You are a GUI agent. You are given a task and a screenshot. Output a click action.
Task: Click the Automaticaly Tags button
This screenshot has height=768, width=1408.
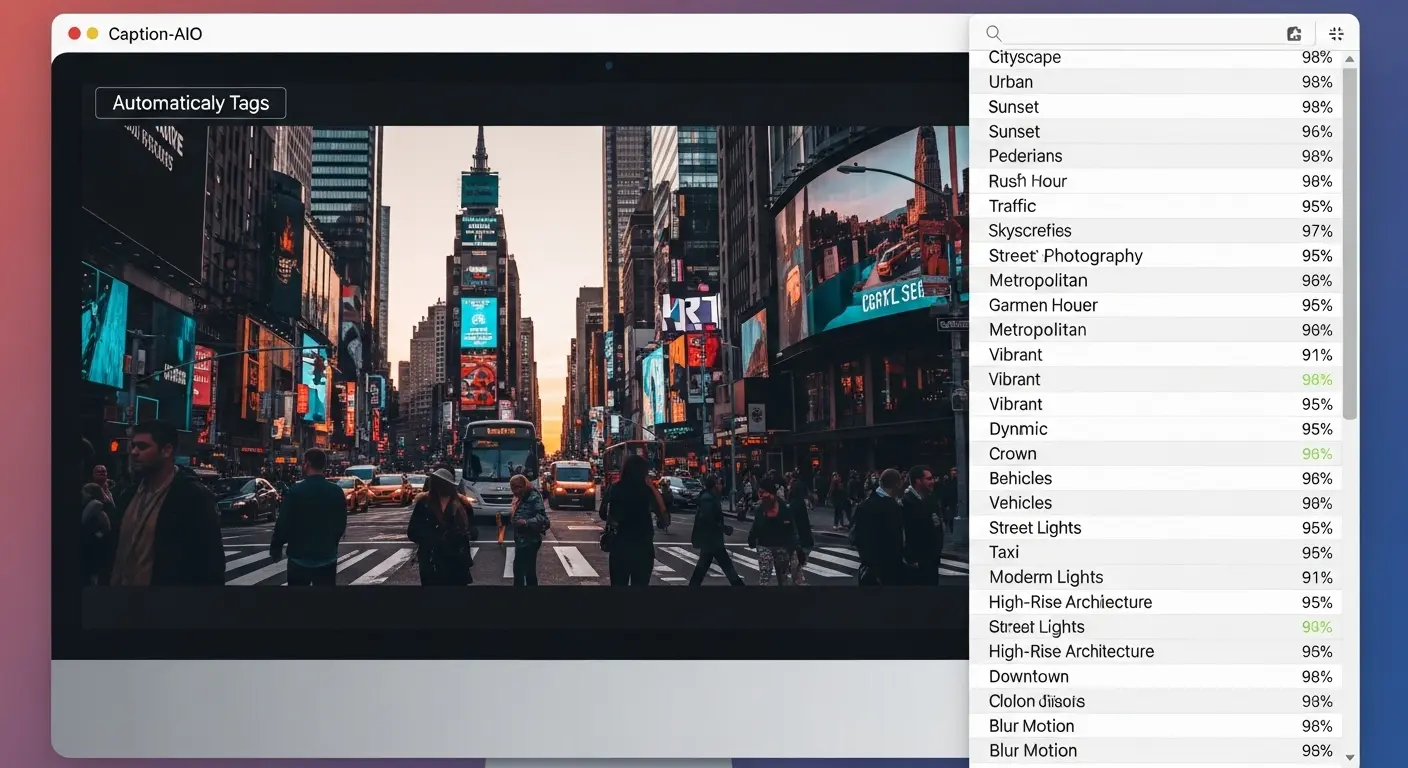[190, 103]
